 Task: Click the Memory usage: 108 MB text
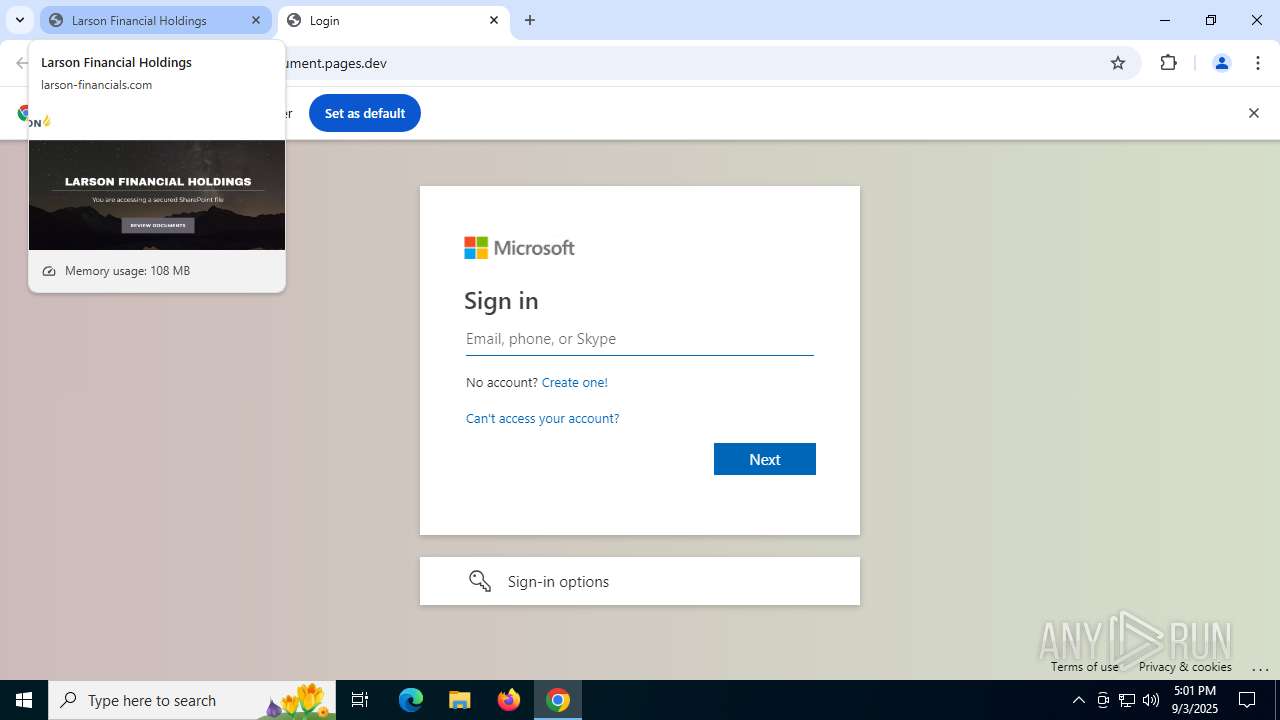click(x=127, y=271)
